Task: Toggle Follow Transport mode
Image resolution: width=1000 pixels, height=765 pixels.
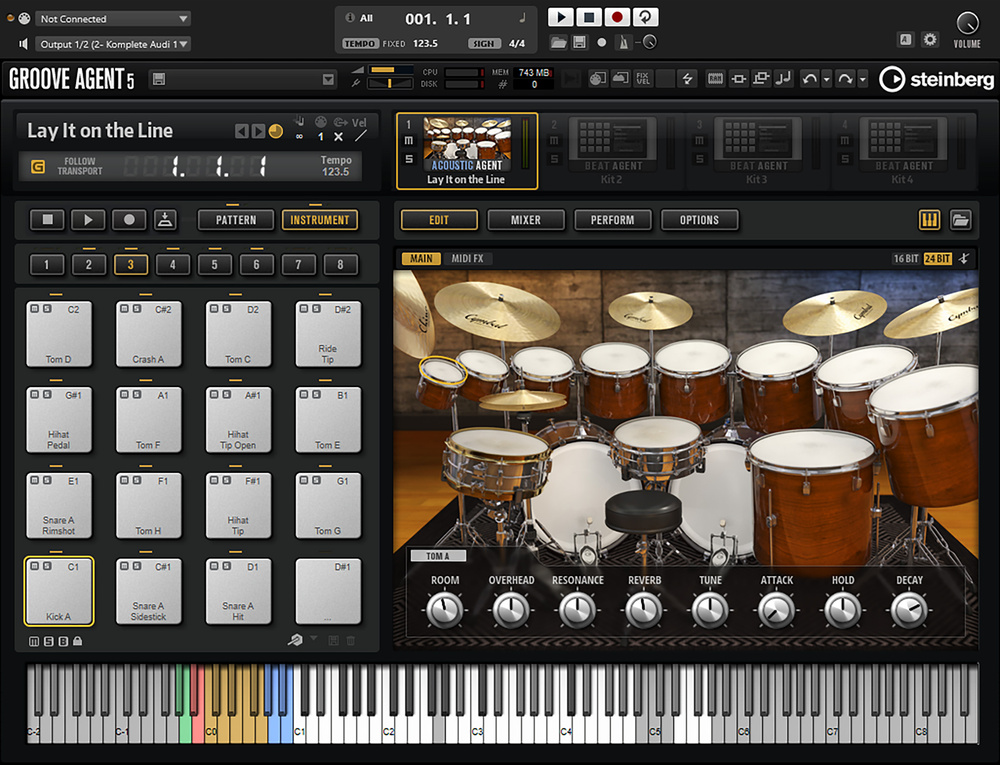Action: pyautogui.click(x=38, y=167)
